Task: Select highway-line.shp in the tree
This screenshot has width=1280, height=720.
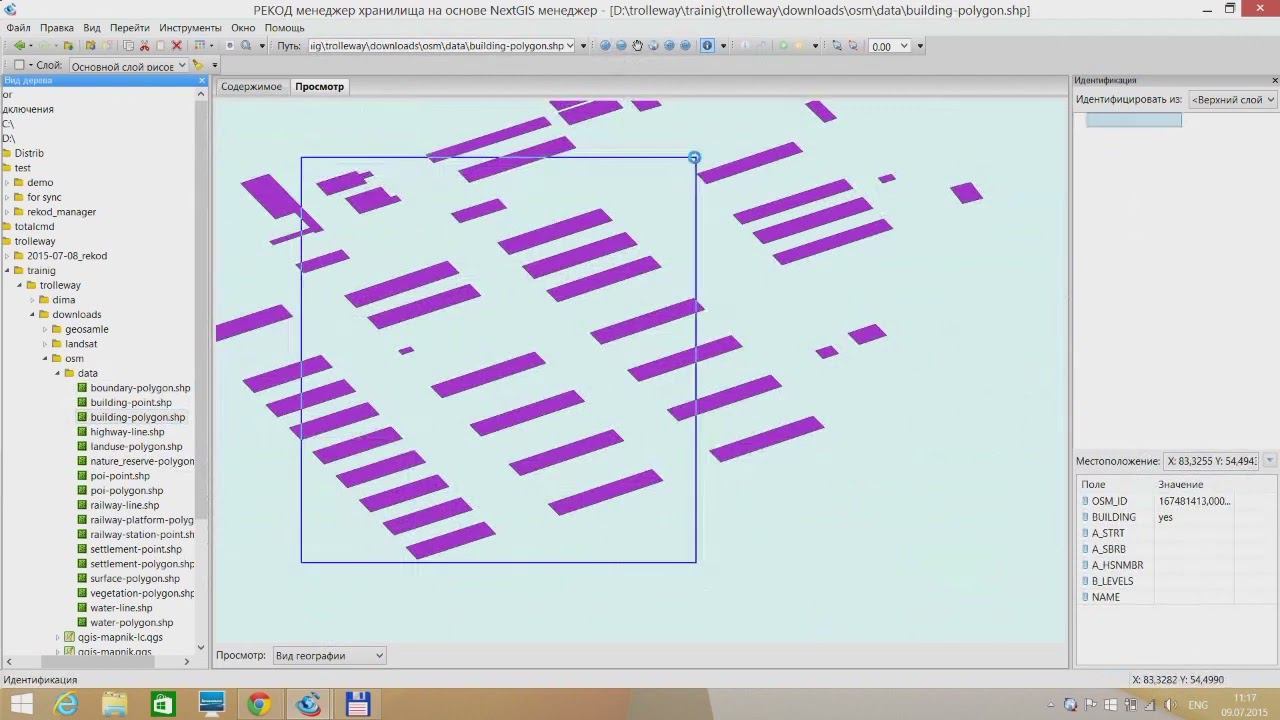Action: click(127, 432)
